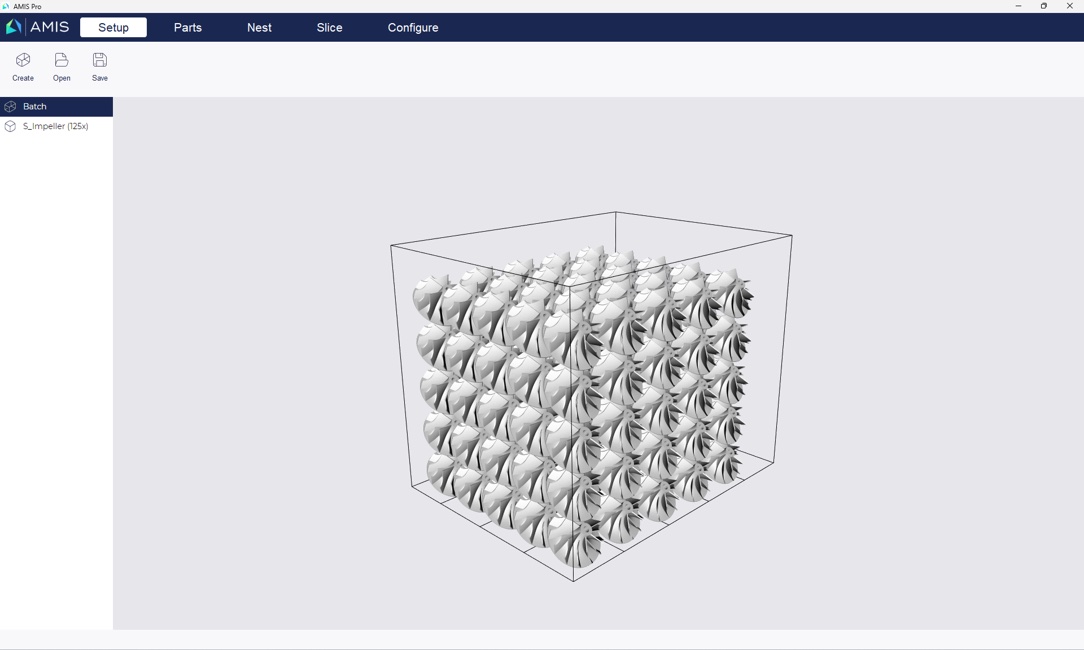This screenshot has height=650, width=1084.
Task: Restore down the AMIS Pro window
Action: click(x=1044, y=6)
